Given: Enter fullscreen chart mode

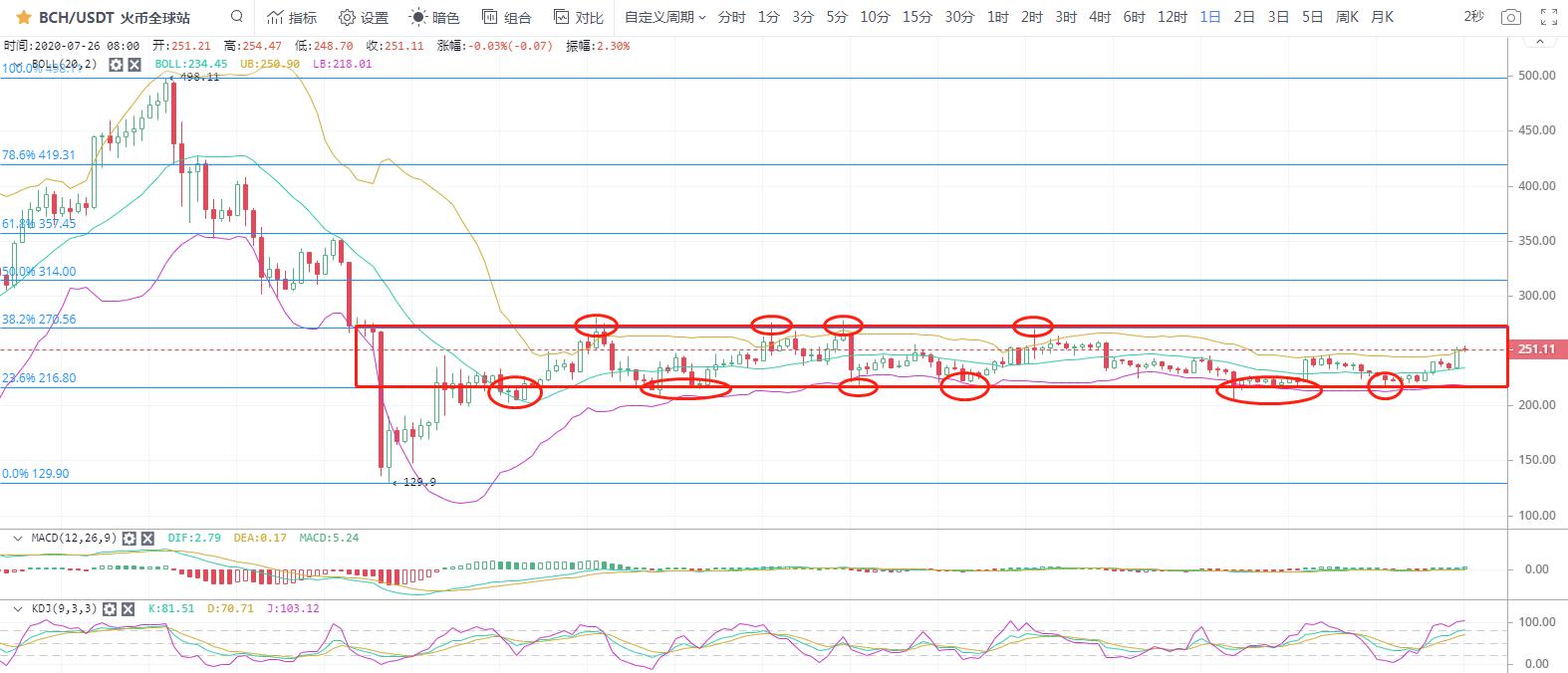Looking at the screenshot, I should [1548, 17].
